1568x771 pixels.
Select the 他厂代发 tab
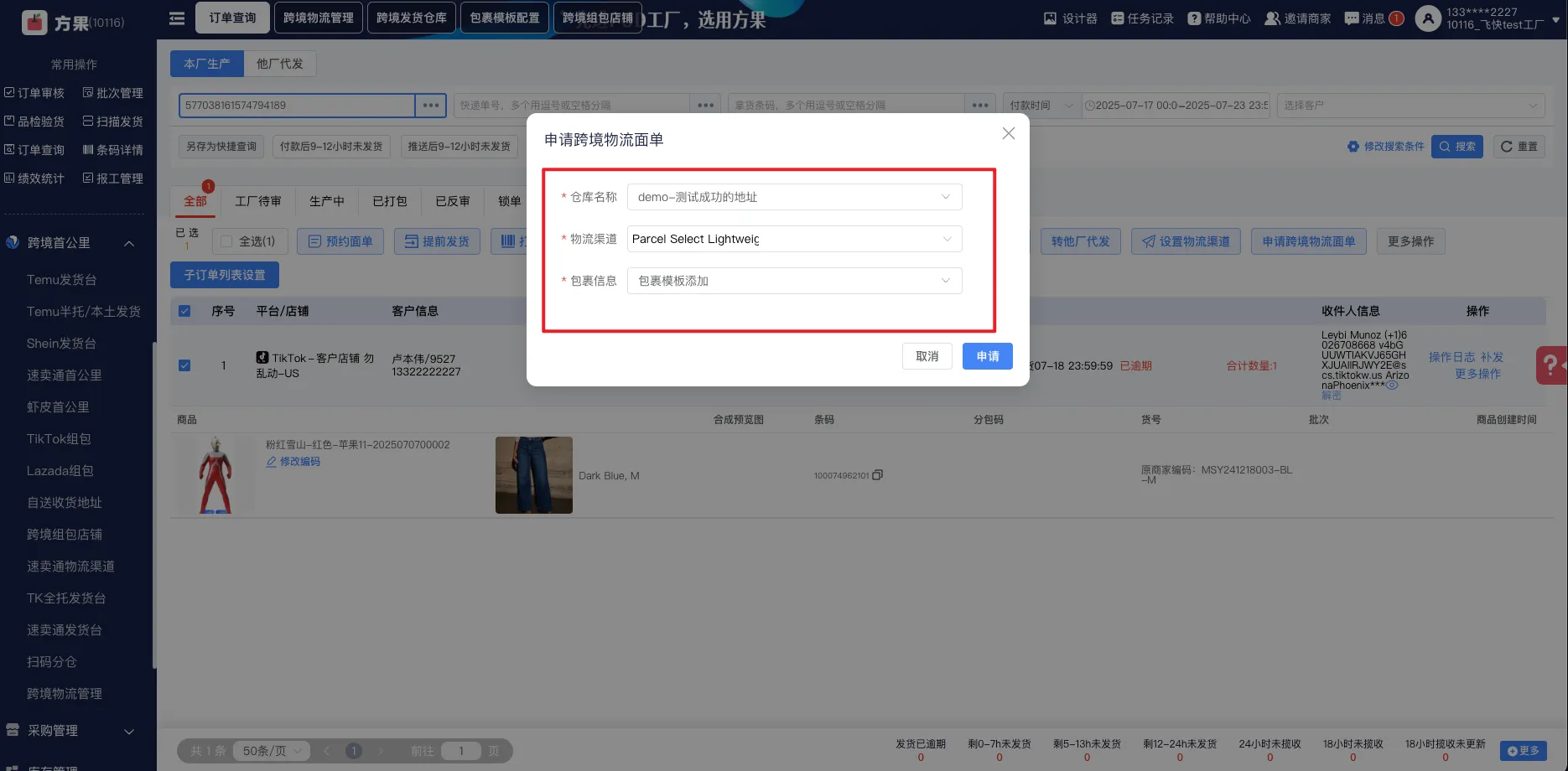click(280, 64)
